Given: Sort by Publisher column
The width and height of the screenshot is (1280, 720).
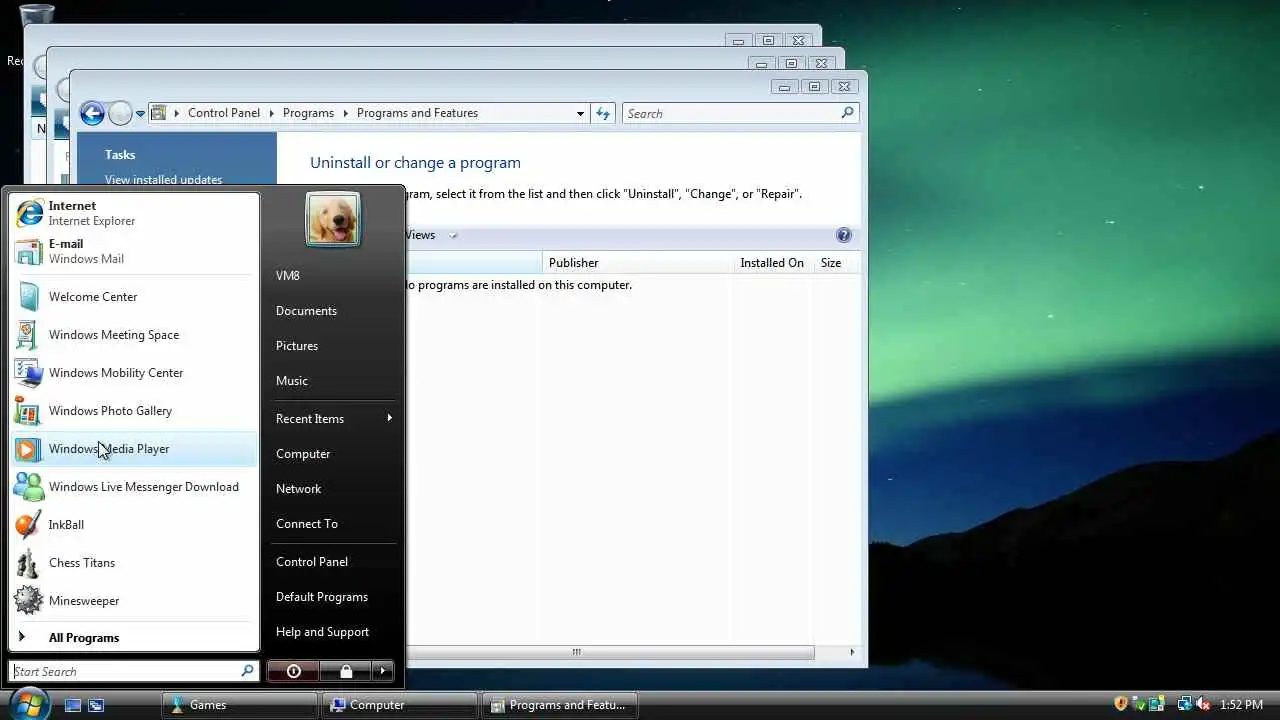Looking at the screenshot, I should pos(638,263).
